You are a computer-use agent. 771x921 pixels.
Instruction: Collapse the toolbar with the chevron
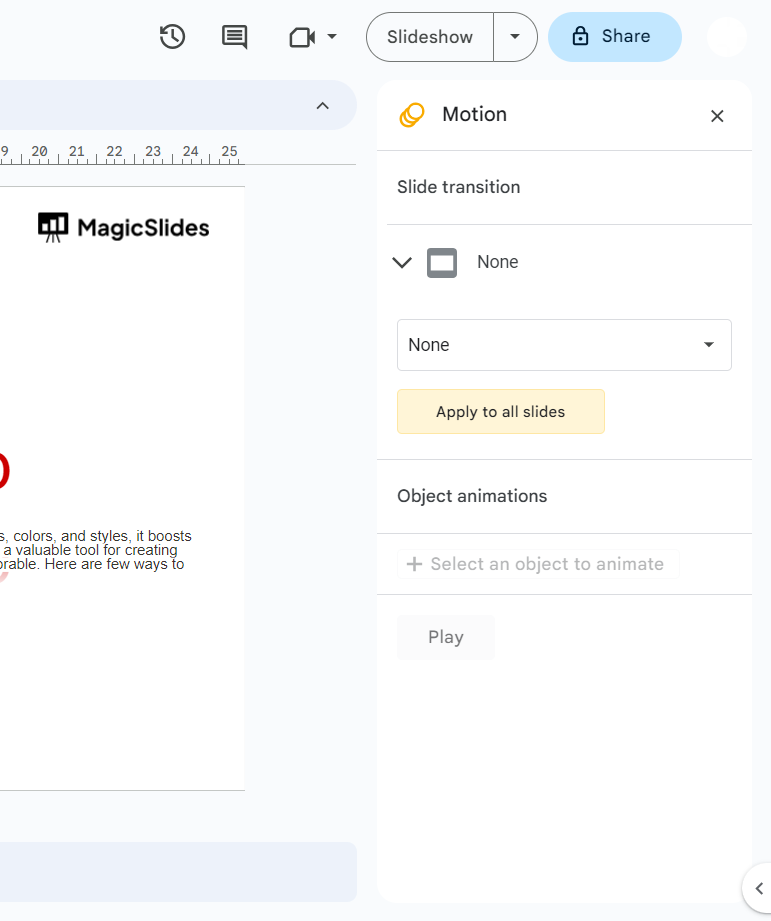pos(322,105)
